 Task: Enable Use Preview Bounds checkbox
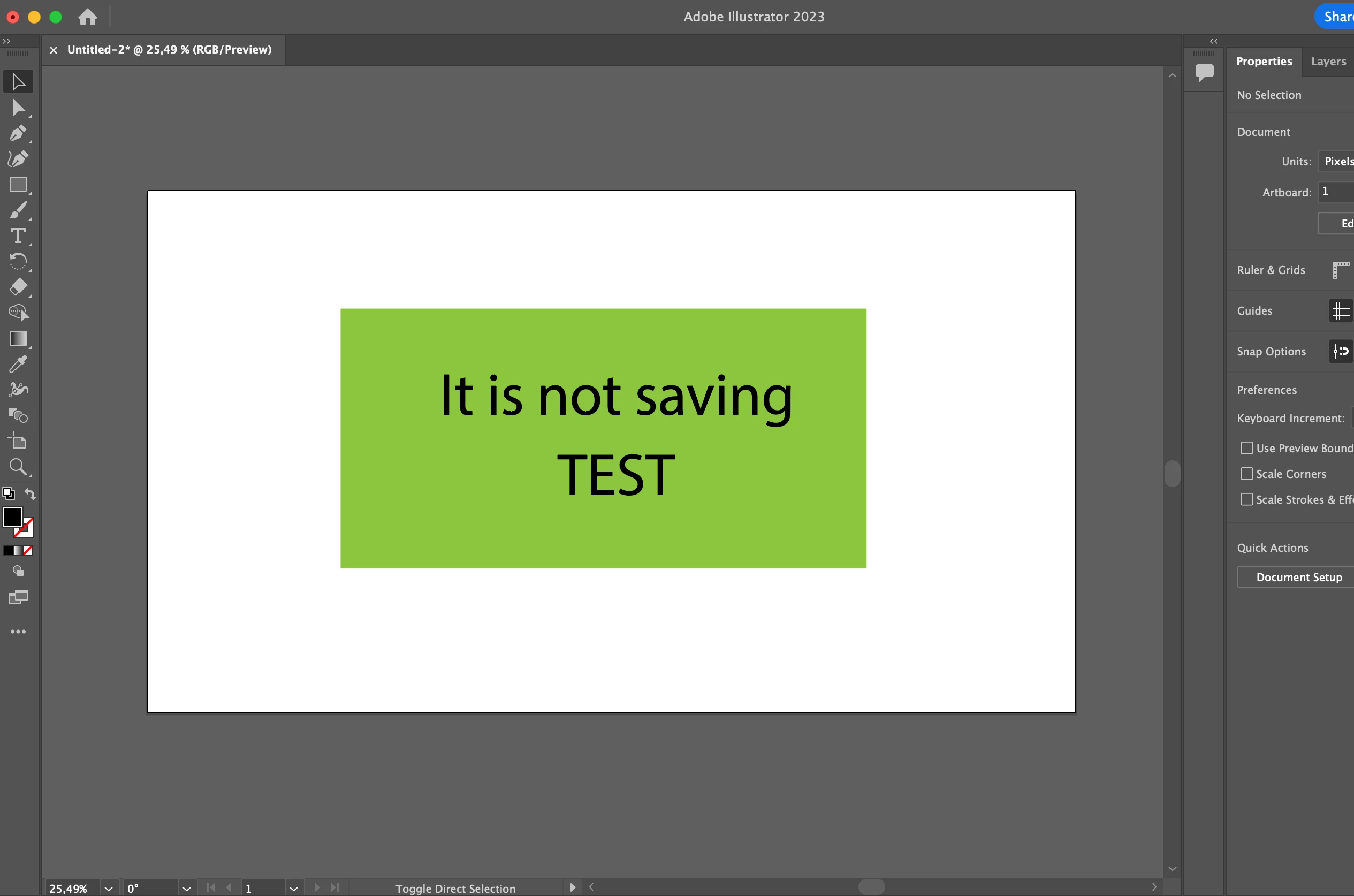tap(1246, 448)
